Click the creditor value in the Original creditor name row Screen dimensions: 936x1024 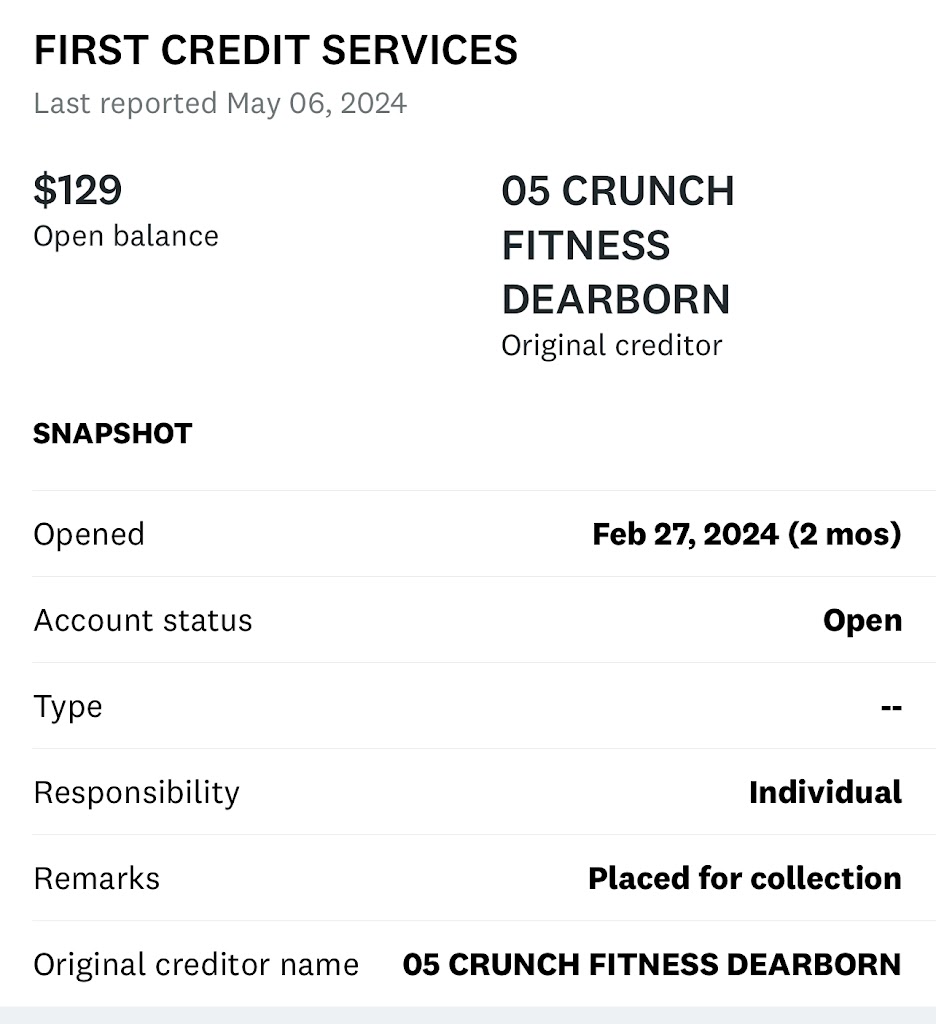(x=651, y=964)
